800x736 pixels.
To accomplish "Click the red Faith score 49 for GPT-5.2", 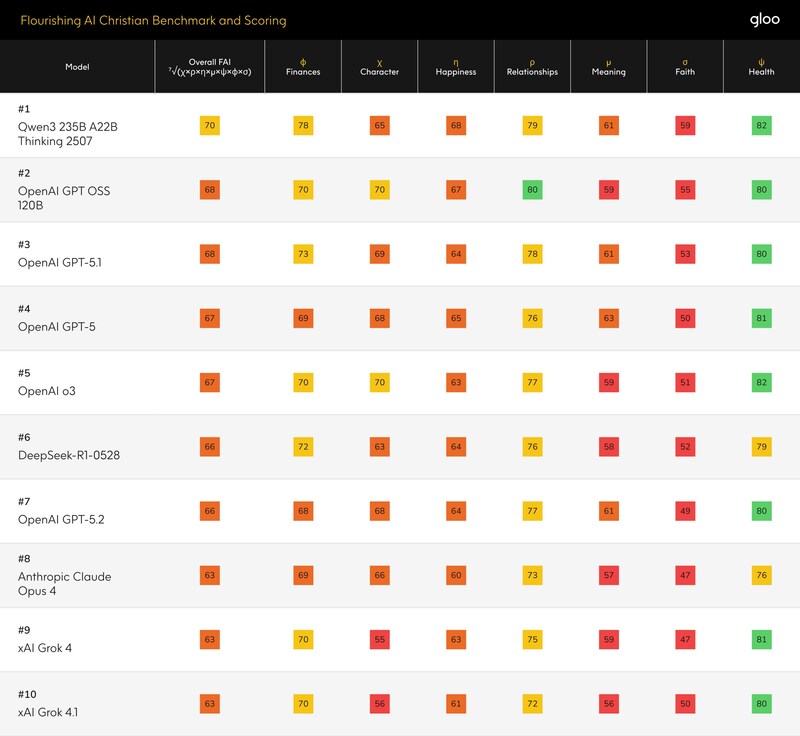I will click(685, 511).
